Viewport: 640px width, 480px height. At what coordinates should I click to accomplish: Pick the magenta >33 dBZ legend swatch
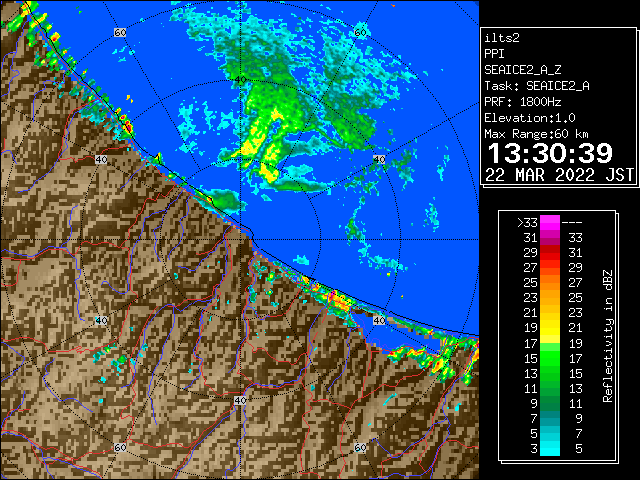tap(550, 223)
